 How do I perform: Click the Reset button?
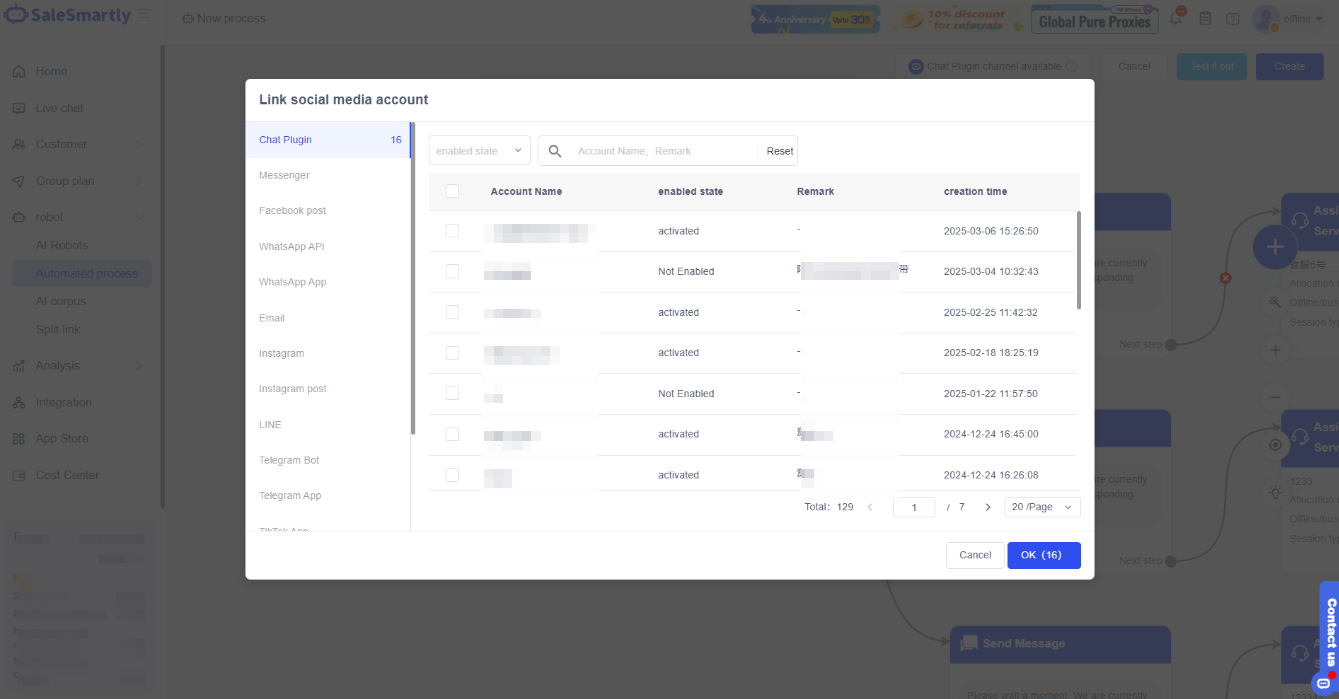(779, 151)
